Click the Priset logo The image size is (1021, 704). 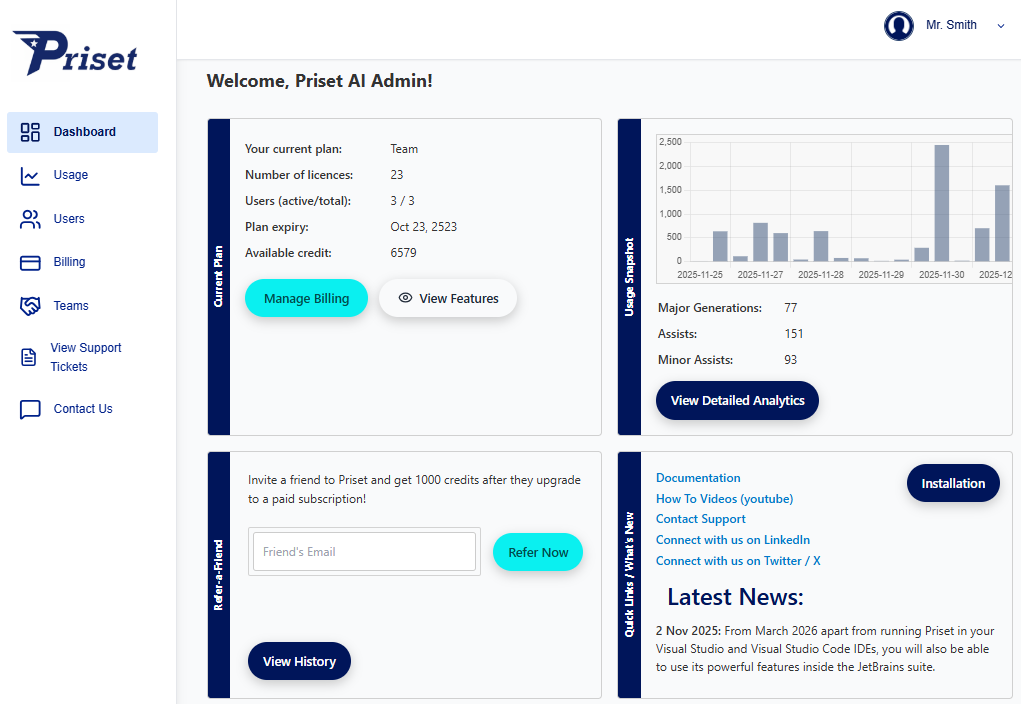tap(74, 55)
